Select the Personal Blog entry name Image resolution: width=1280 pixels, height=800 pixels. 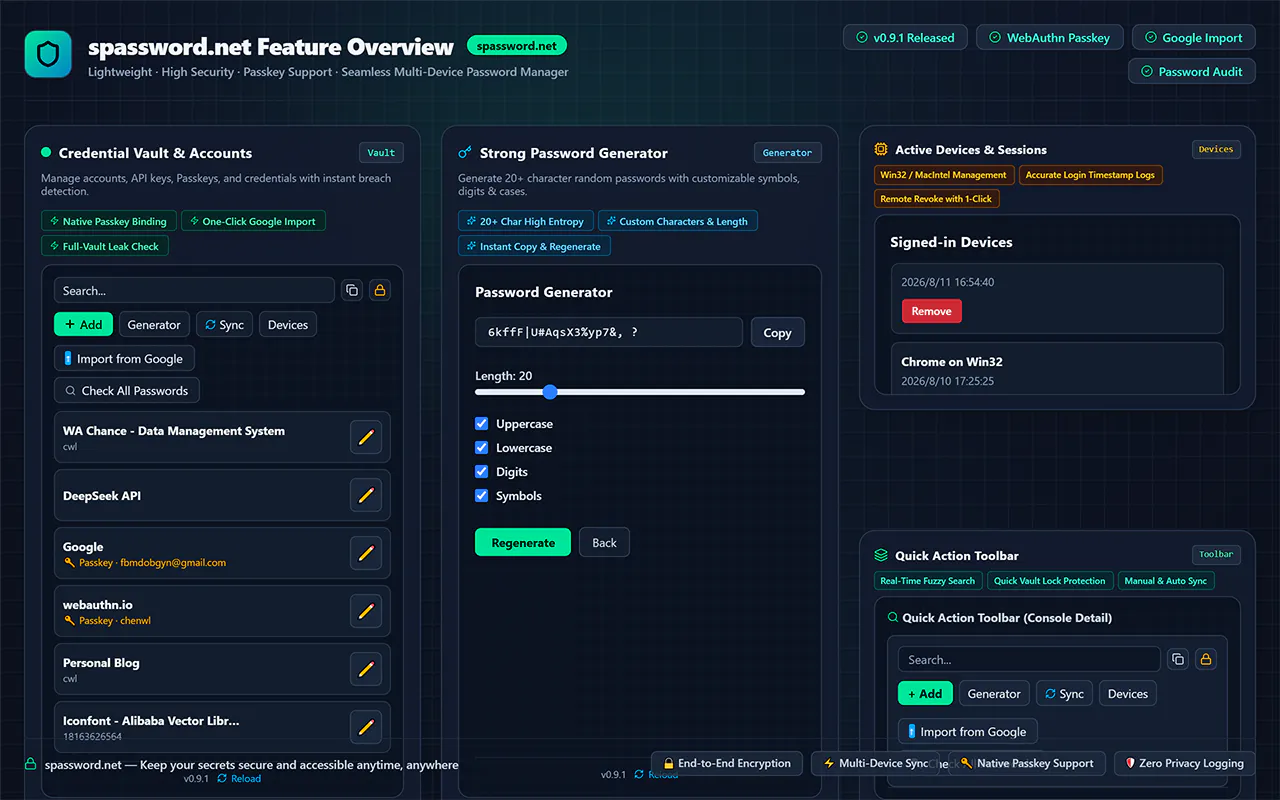coord(101,663)
